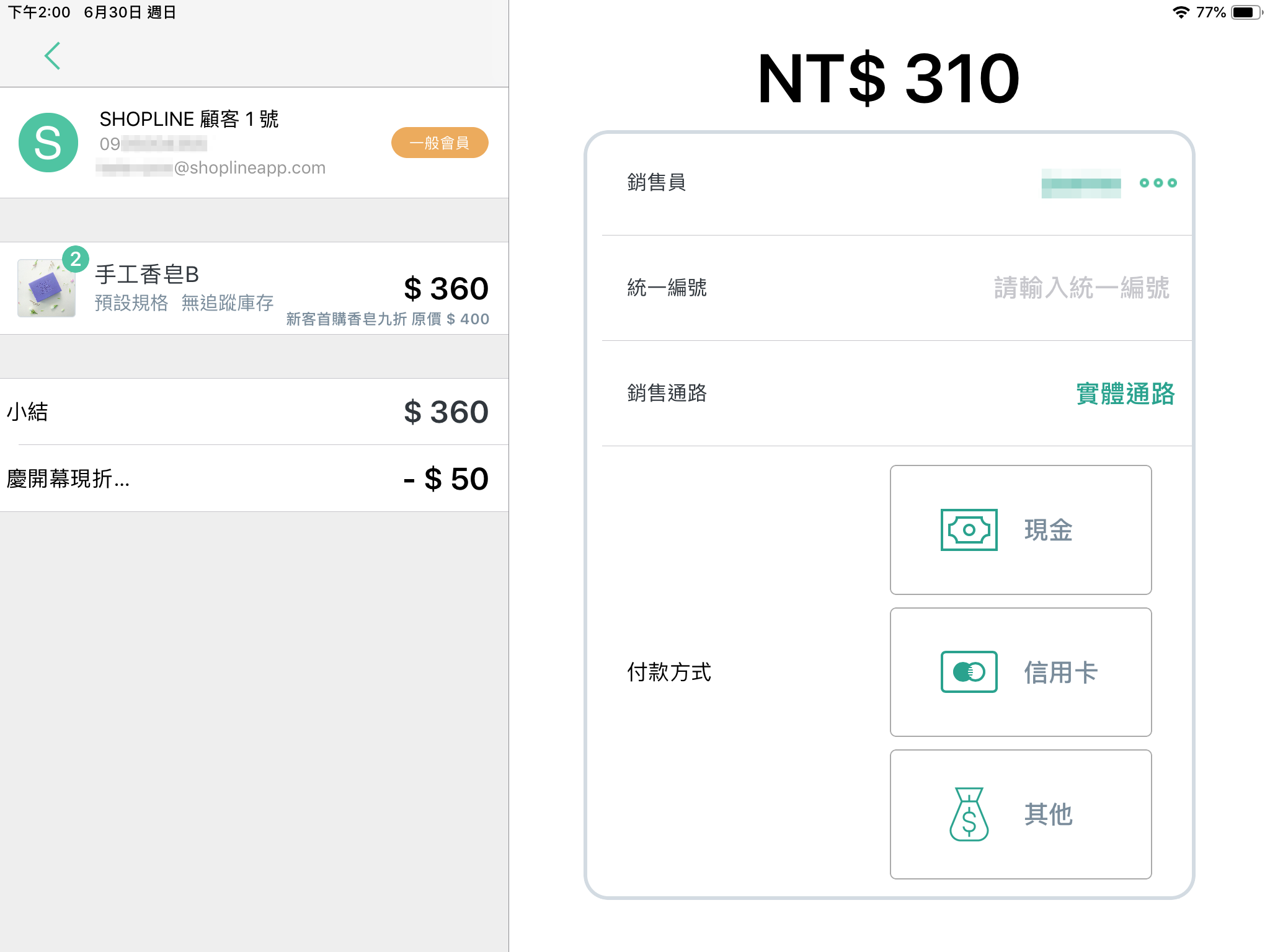Choose 信用卡 as payment method
The height and width of the screenshot is (952, 1270).
1021,672
